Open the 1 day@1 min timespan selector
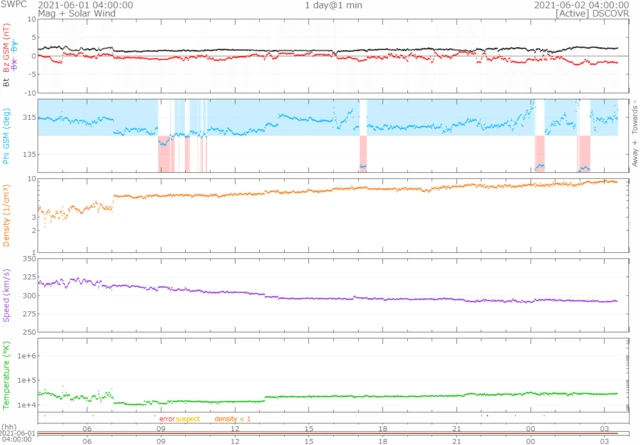640x445 pixels. (x=335, y=5)
